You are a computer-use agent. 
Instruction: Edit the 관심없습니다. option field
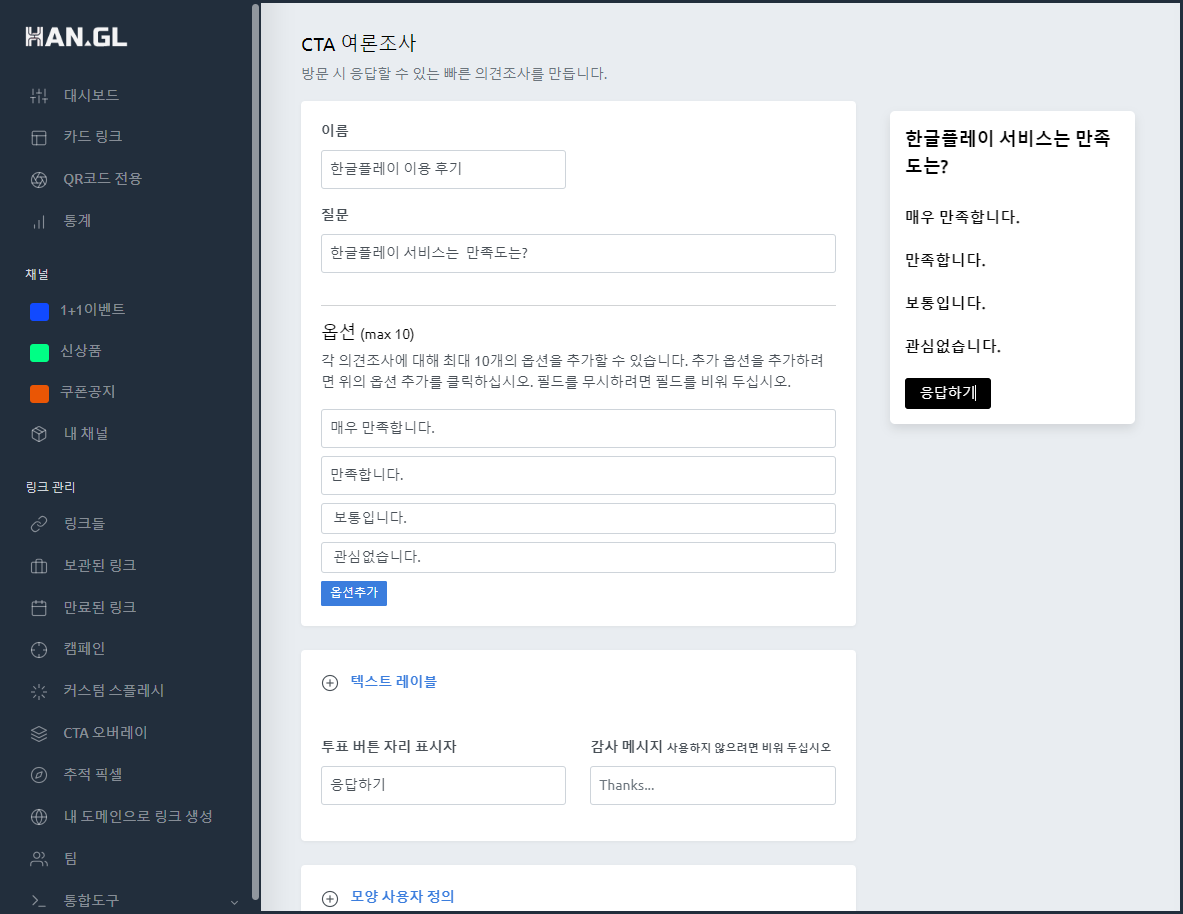click(x=579, y=558)
